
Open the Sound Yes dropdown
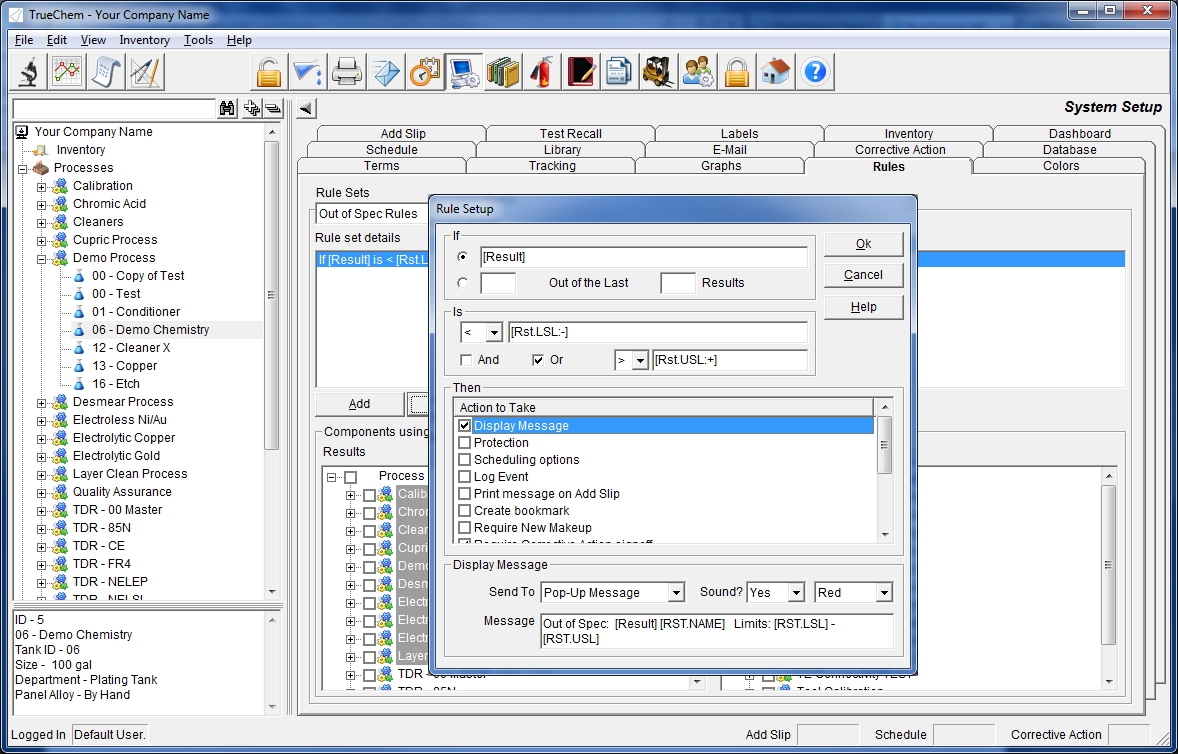pyautogui.click(x=796, y=593)
